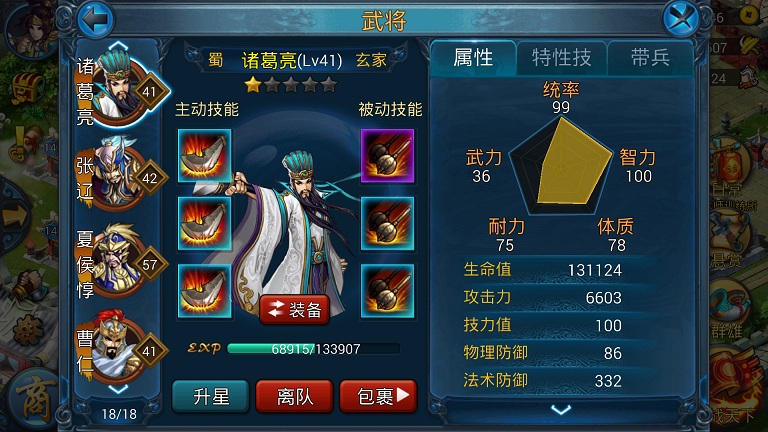Click the 装备 equipment swap button
Viewport: 768px width, 432px height.
click(x=294, y=310)
